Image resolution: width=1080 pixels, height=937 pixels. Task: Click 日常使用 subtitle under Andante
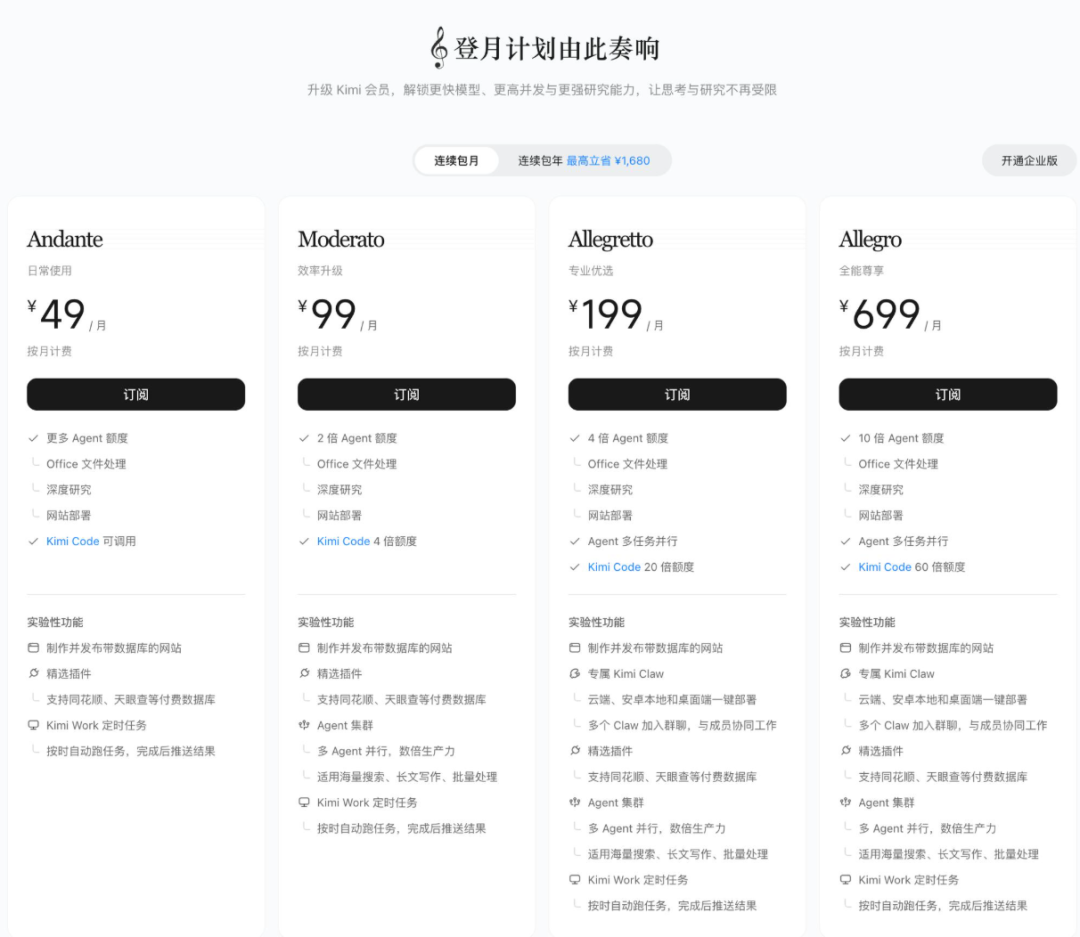[50, 271]
